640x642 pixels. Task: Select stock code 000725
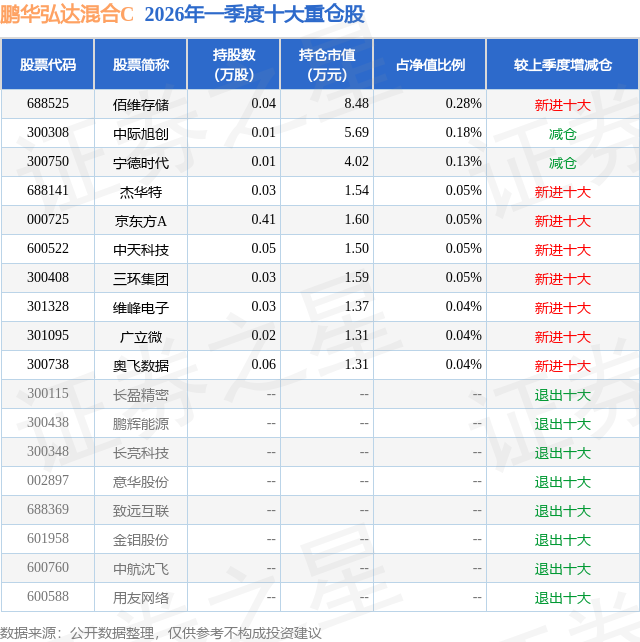click(x=48, y=220)
